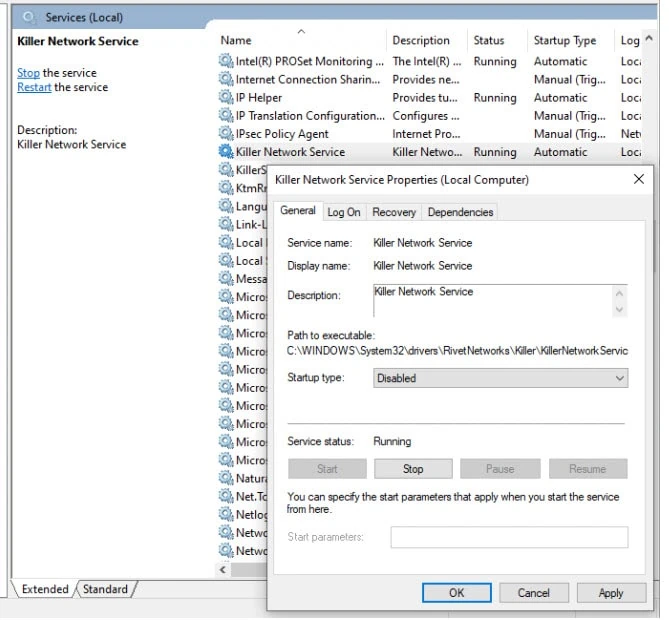669x620 pixels.
Task: Sort by the Log column header
Action: point(630,40)
